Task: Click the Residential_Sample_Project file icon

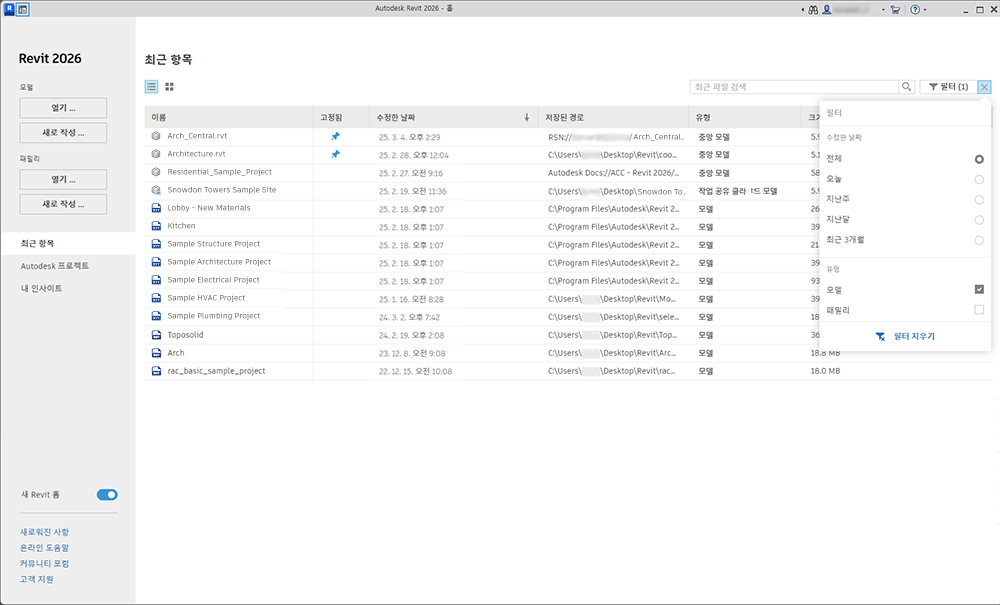Action: coord(156,171)
